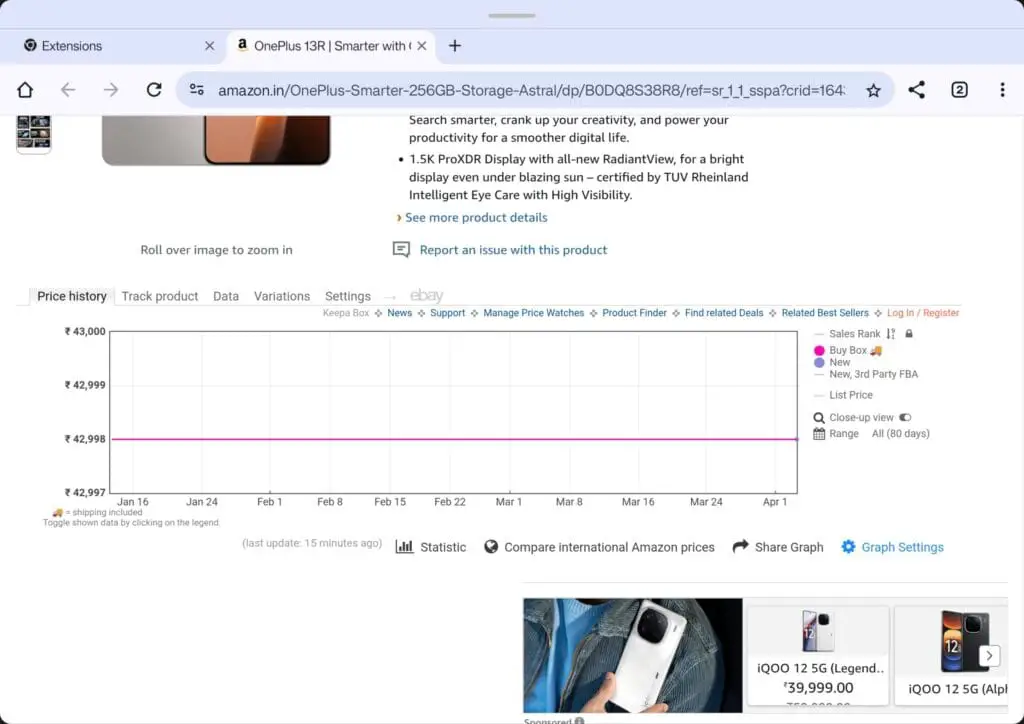Toggle List Price legend entry
The height and width of the screenshot is (724, 1024).
tap(850, 395)
